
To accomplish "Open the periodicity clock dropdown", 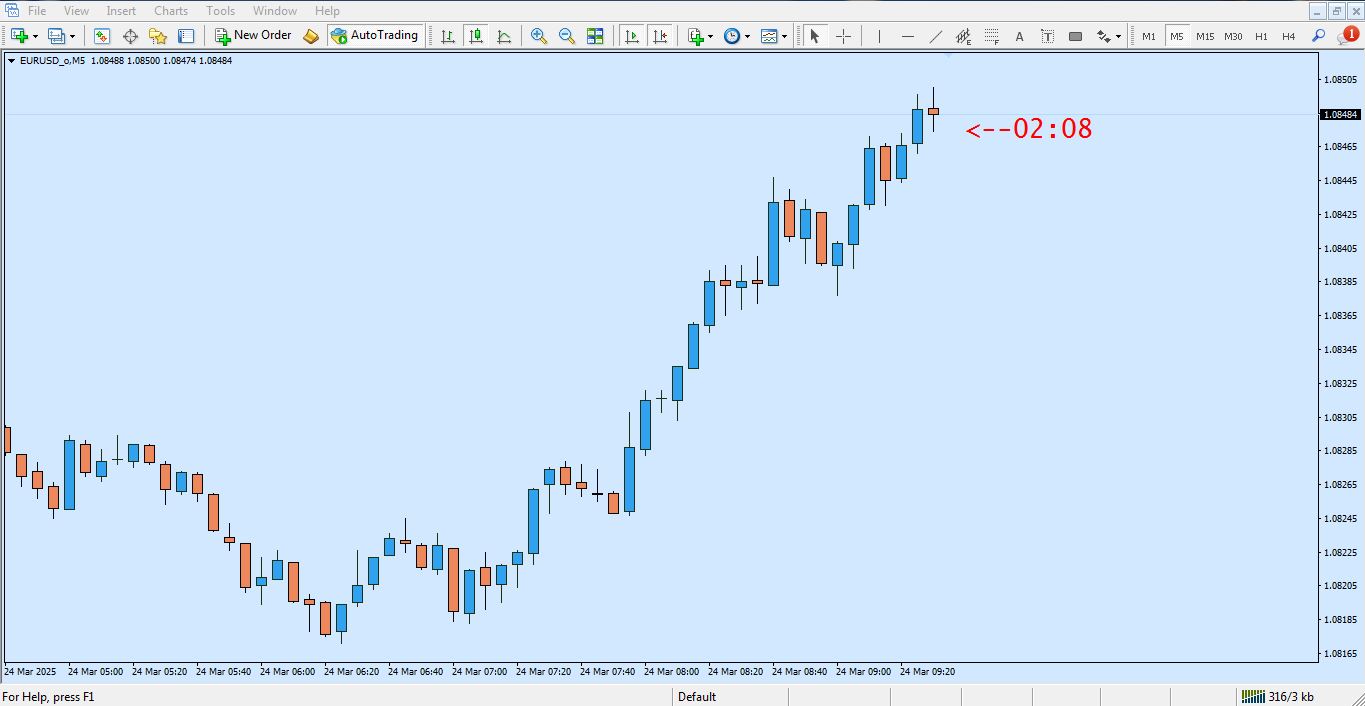I will pos(746,37).
